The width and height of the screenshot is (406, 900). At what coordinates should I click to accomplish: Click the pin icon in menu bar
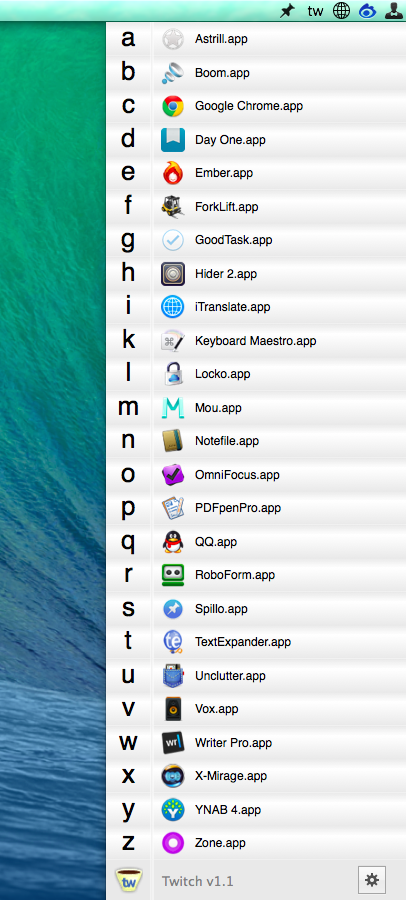pos(287,11)
